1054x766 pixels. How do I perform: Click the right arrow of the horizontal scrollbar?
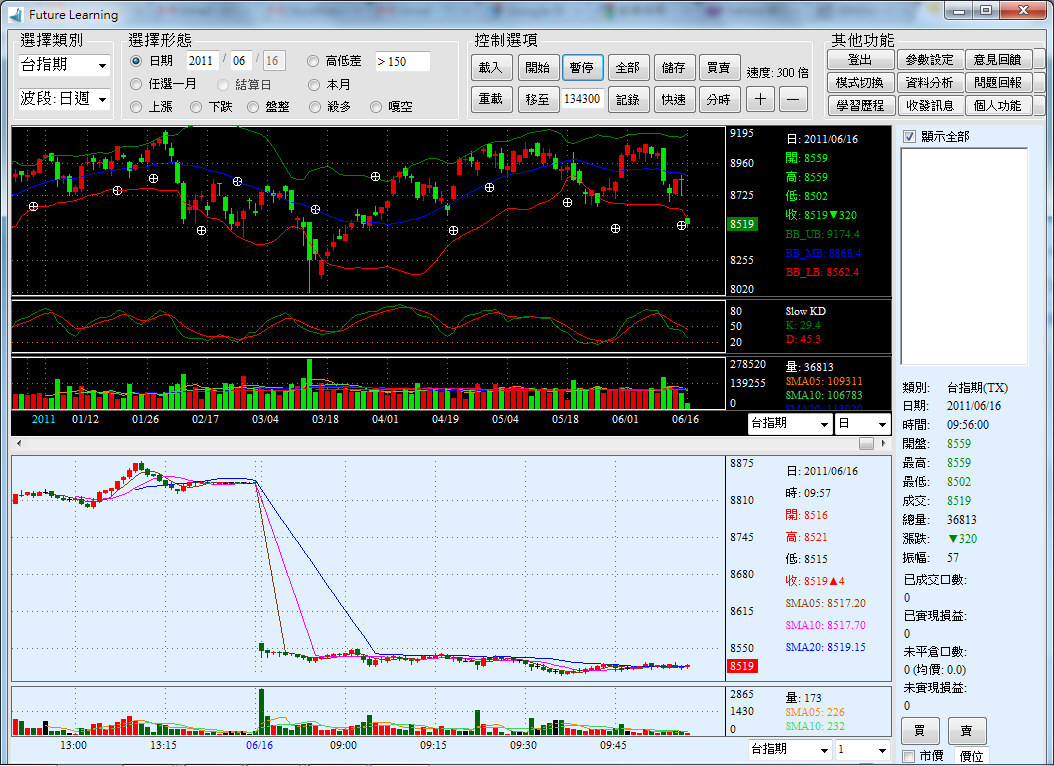883,443
